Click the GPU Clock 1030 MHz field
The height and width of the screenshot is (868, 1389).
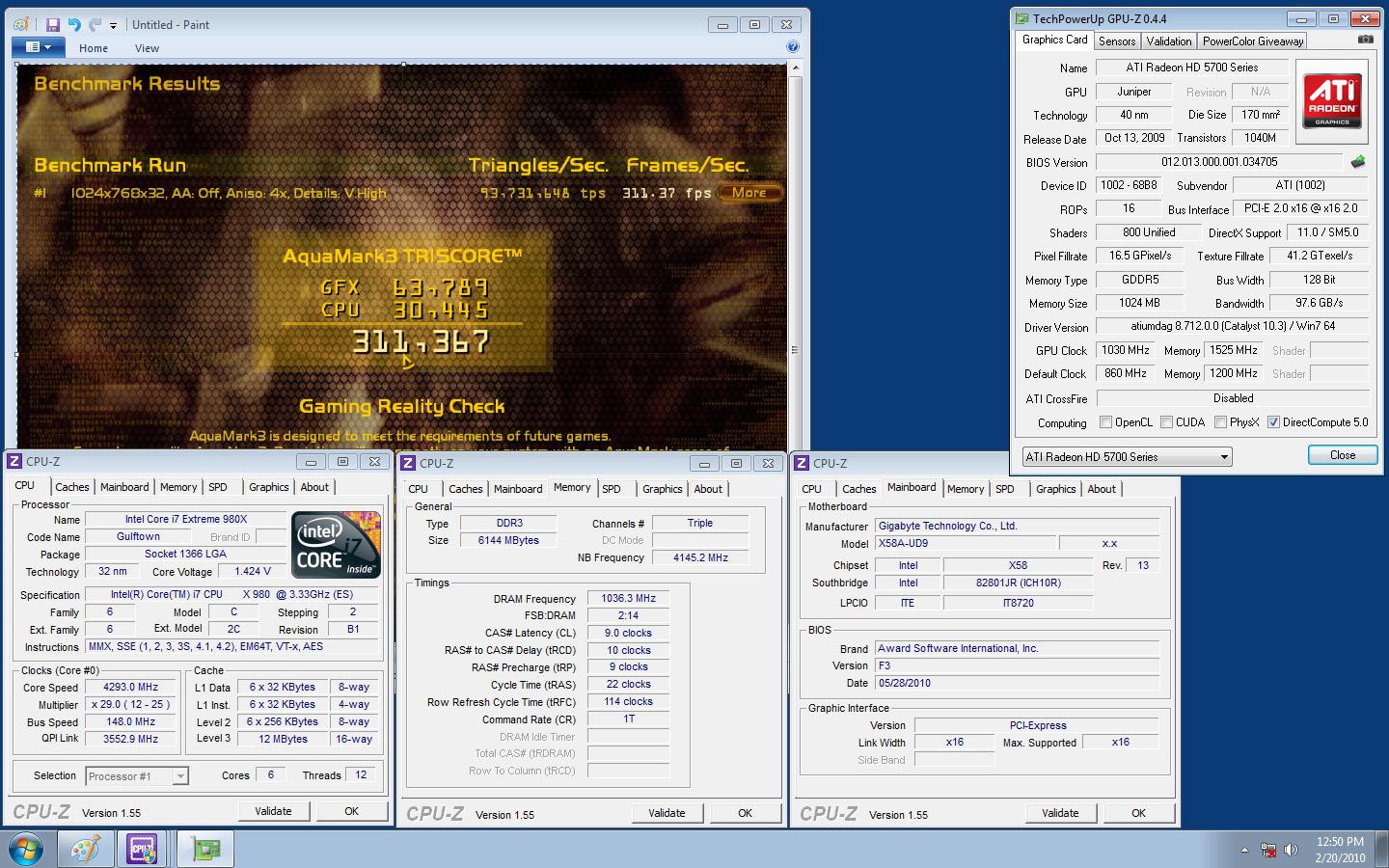(1125, 350)
